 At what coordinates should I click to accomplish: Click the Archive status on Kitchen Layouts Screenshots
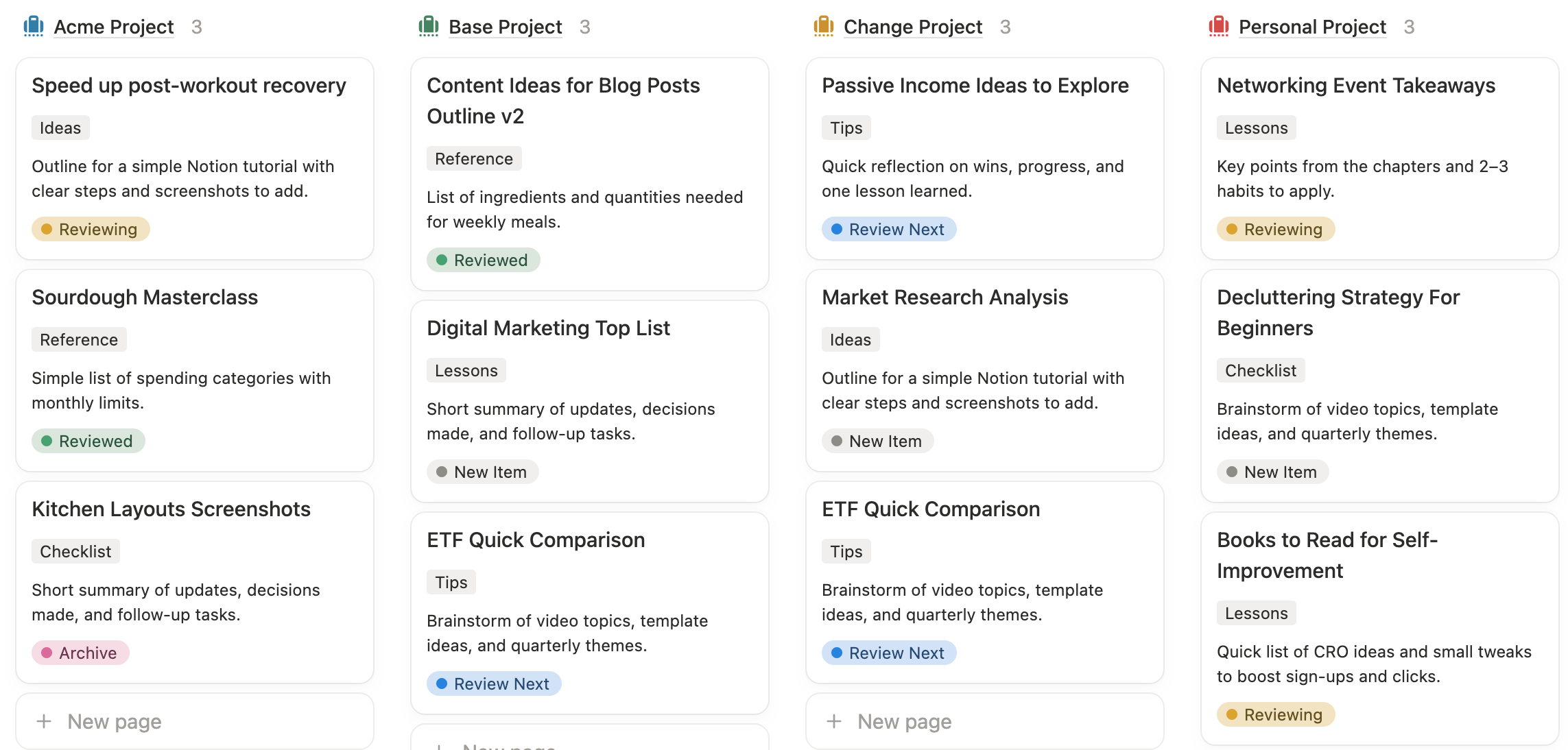click(80, 653)
